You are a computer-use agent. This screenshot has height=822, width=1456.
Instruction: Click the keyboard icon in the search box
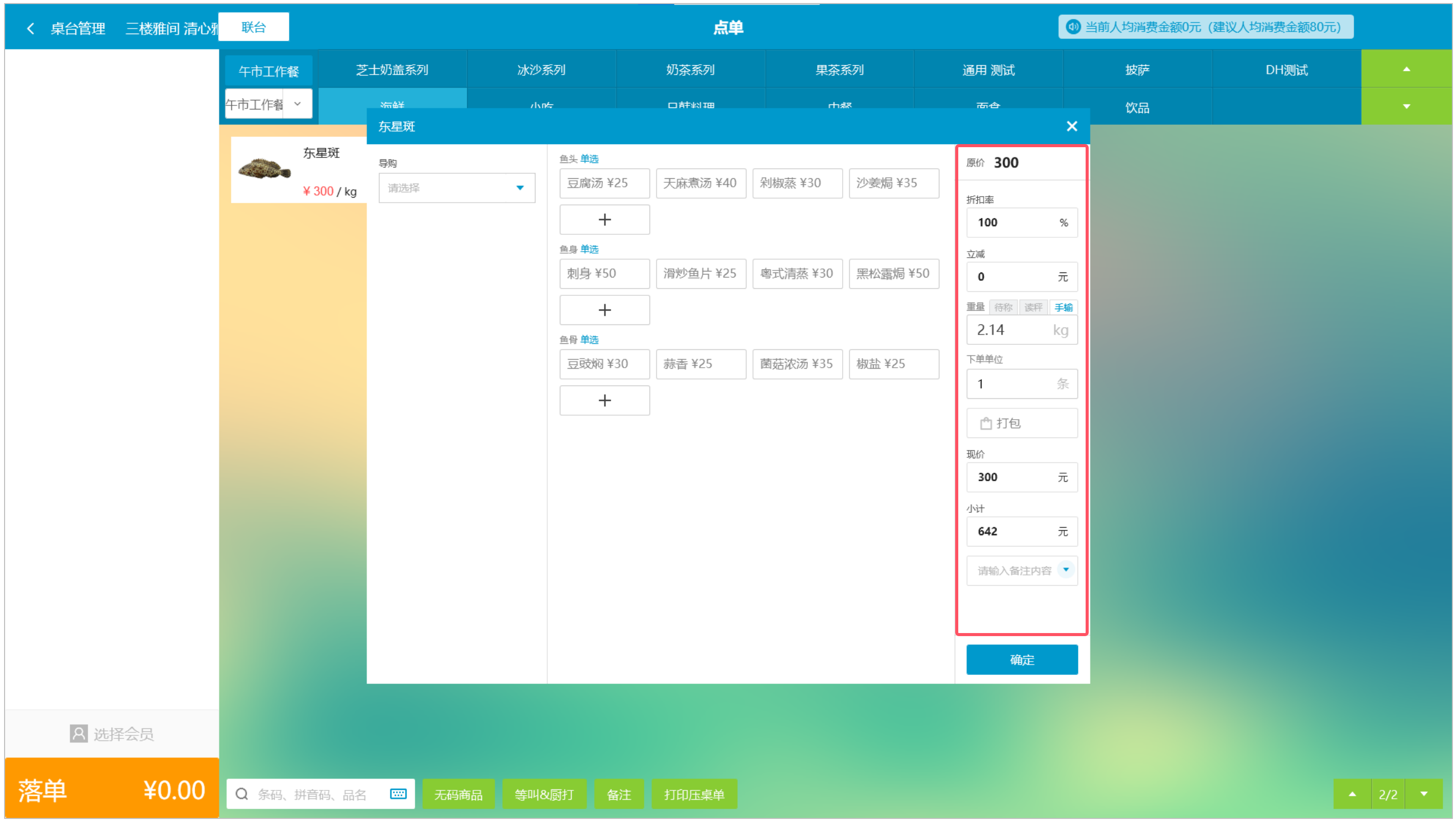398,794
